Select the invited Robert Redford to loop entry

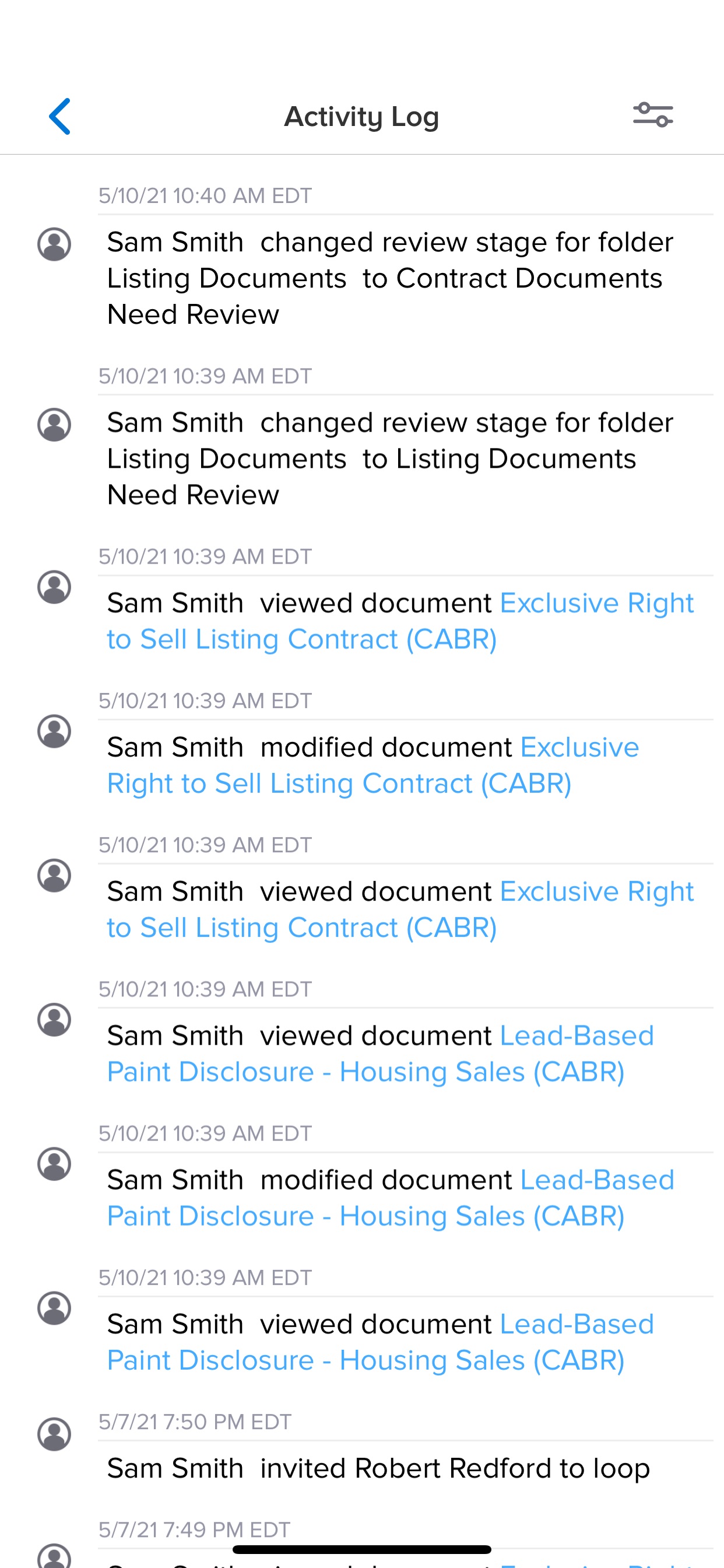point(377,1467)
